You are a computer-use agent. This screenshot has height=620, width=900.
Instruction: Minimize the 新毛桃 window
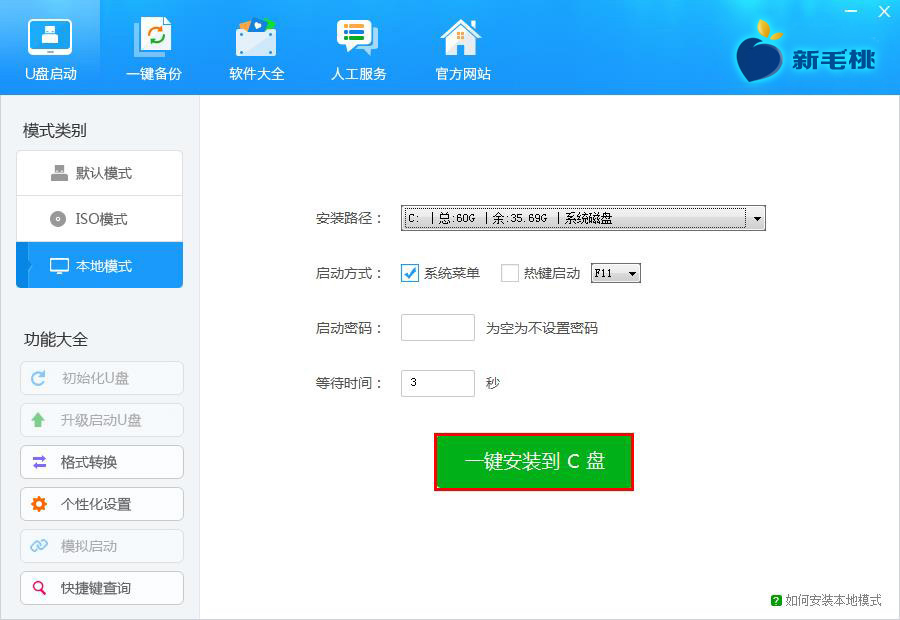851,11
